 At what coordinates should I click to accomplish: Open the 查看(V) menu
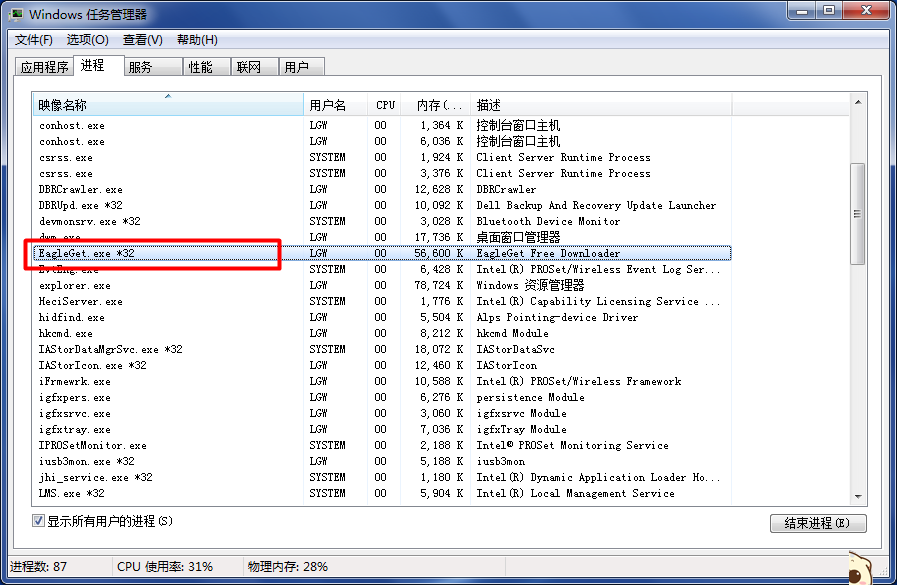point(142,40)
